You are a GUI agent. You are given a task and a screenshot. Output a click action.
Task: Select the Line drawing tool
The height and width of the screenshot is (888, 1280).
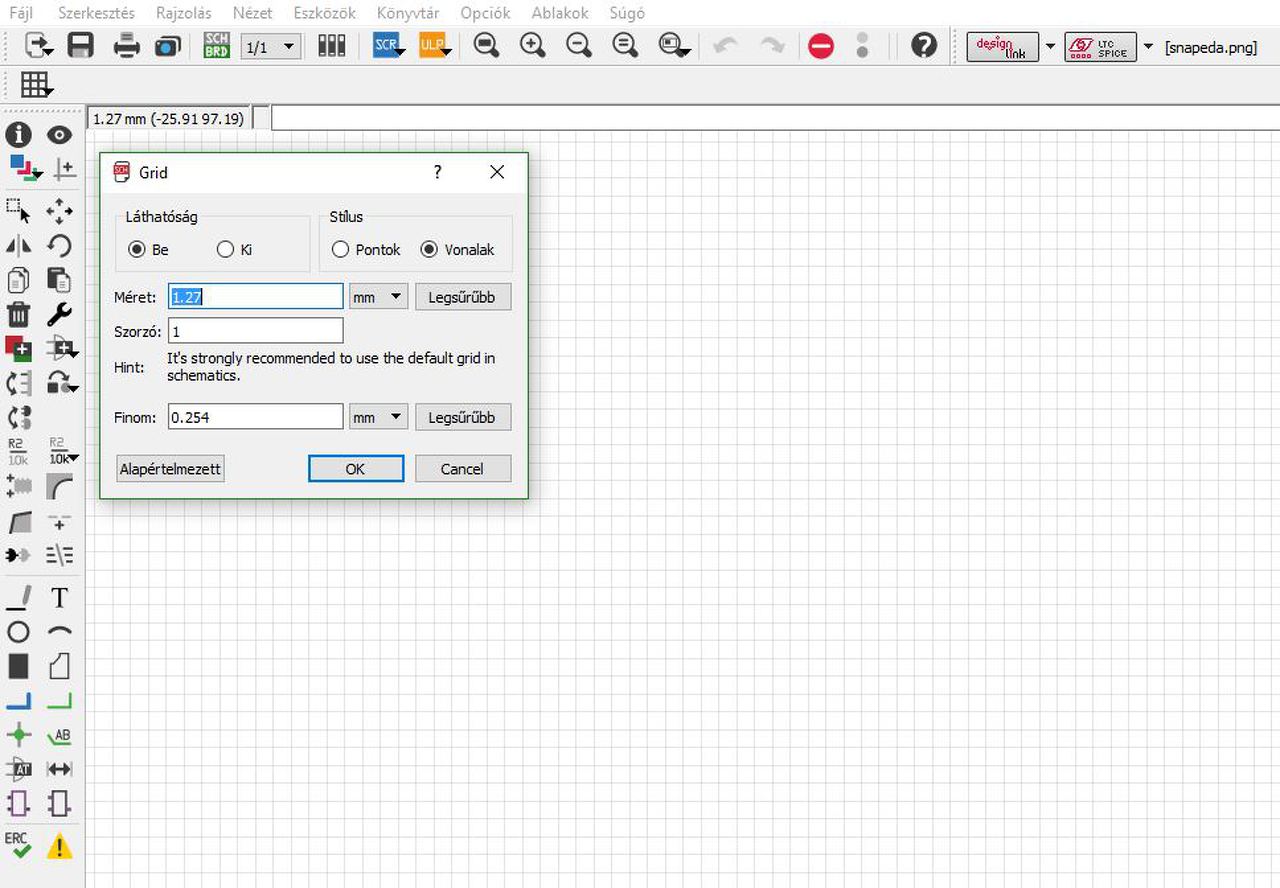19,598
